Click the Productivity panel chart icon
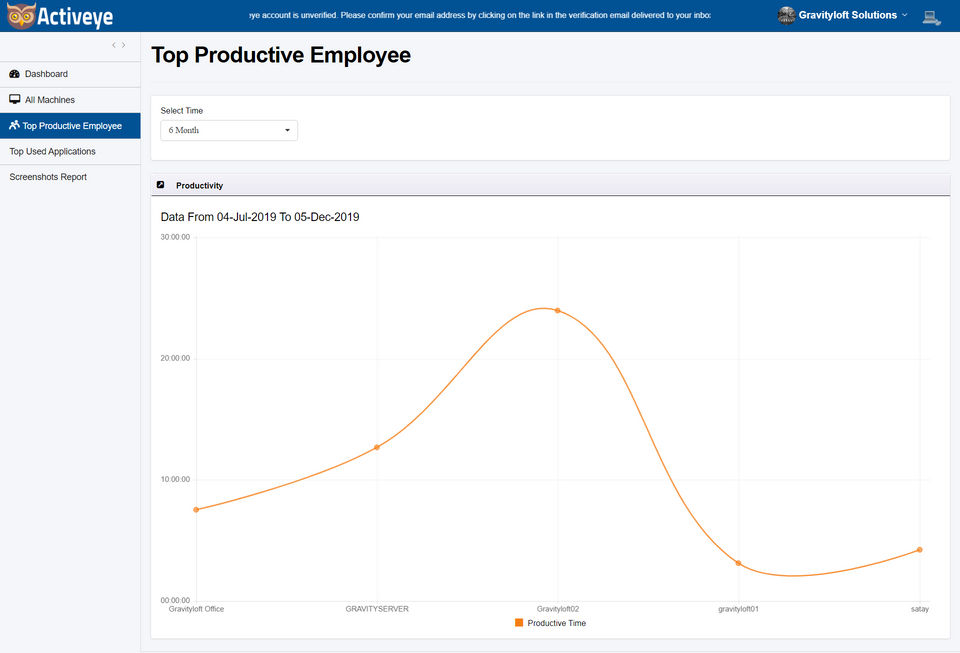This screenshot has width=960, height=653. tap(161, 185)
